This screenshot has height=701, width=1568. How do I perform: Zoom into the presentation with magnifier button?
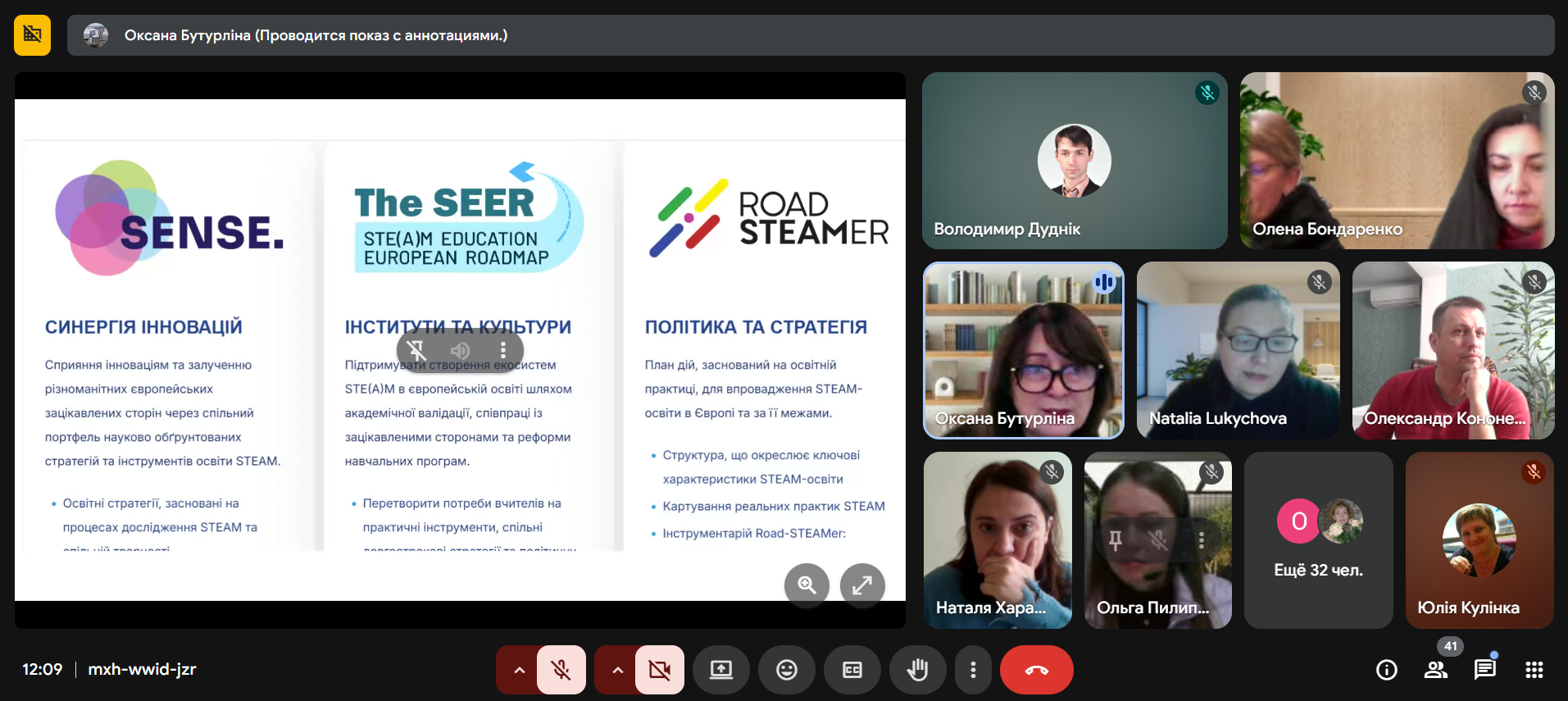807,585
